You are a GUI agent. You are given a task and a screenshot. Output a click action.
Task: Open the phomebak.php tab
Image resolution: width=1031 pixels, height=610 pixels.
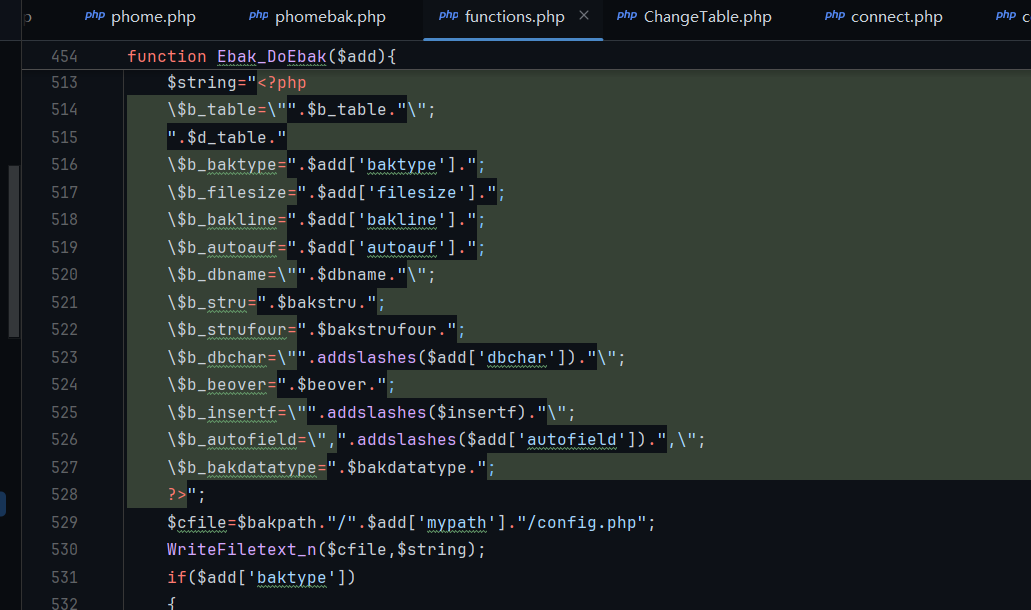pos(329,17)
